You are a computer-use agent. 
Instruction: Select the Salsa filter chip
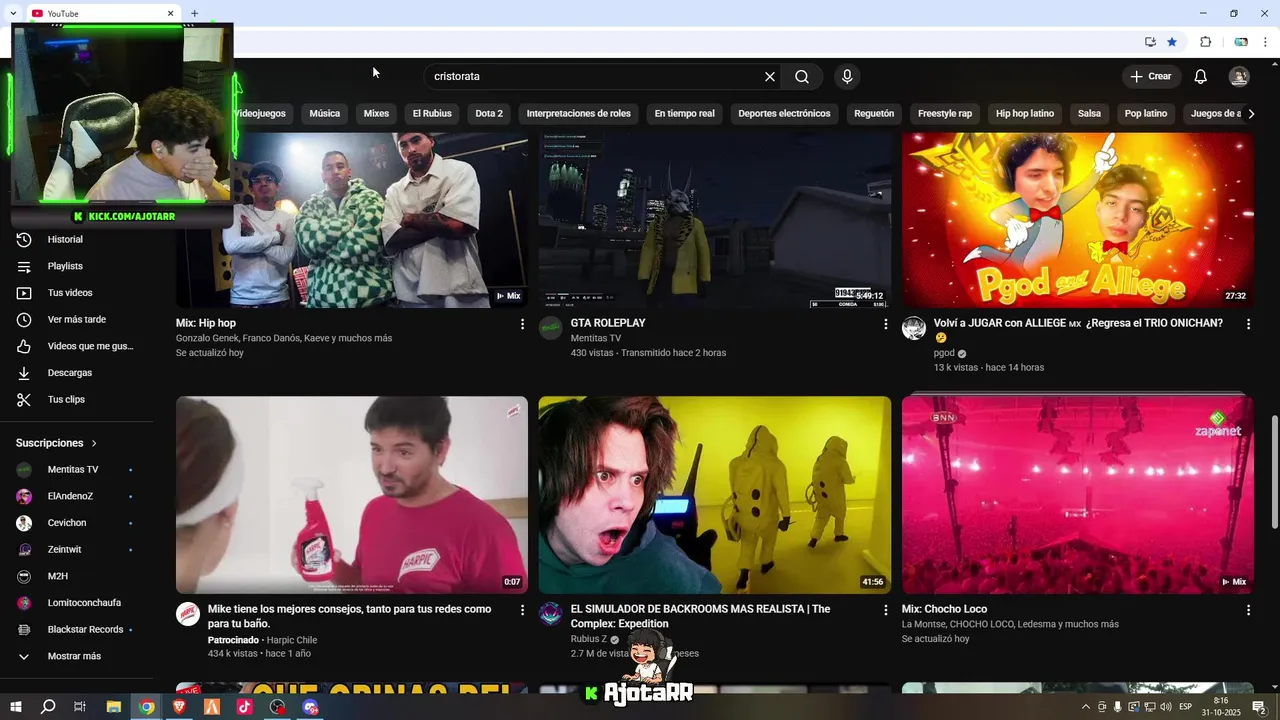pyautogui.click(x=1089, y=114)
